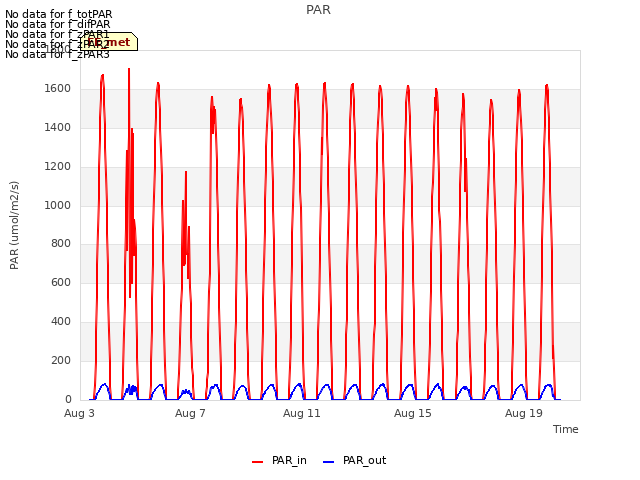Screen dimensions: 640x480
Task: Click the blue PAR_out legend line swatch
Action: 329,462
